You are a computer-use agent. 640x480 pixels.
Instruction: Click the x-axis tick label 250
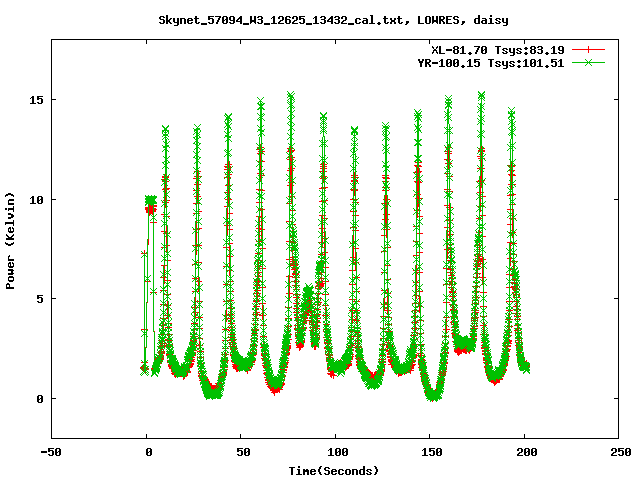[621, 452]
